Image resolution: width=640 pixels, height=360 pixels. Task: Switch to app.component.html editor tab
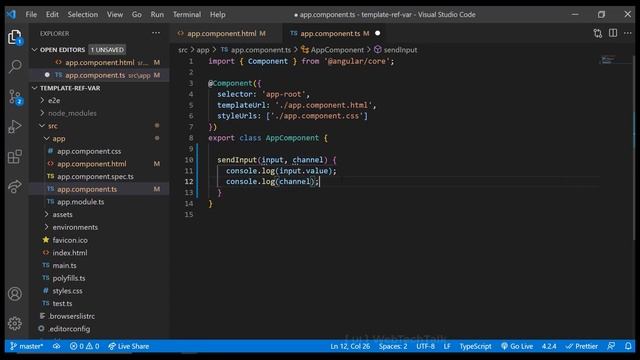226,33
